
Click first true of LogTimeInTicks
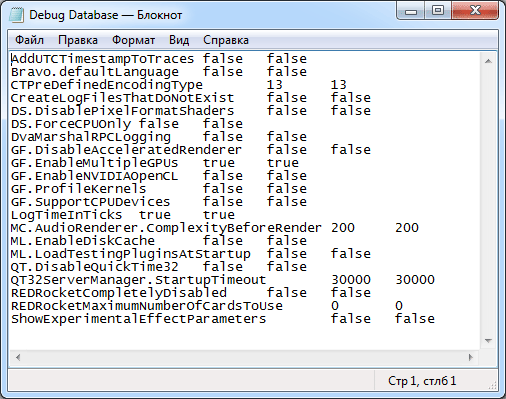pos(155,215)
